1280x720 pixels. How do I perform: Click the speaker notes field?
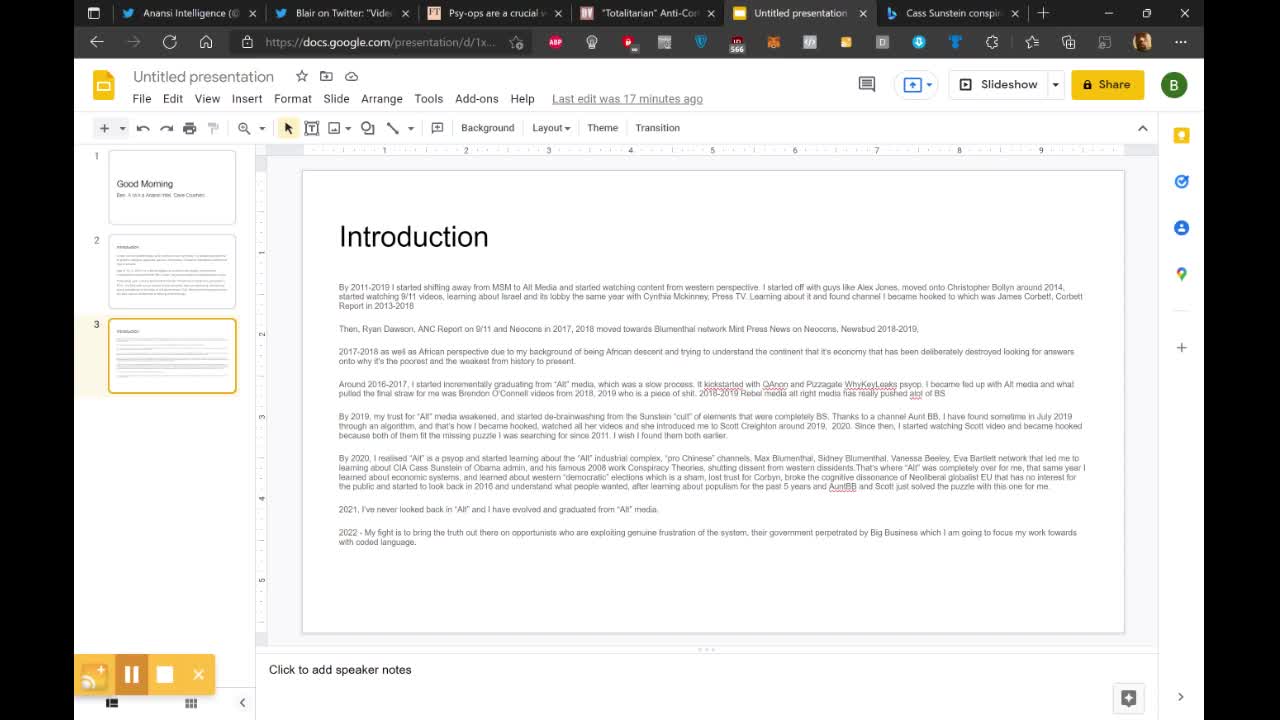pos(706,670)
